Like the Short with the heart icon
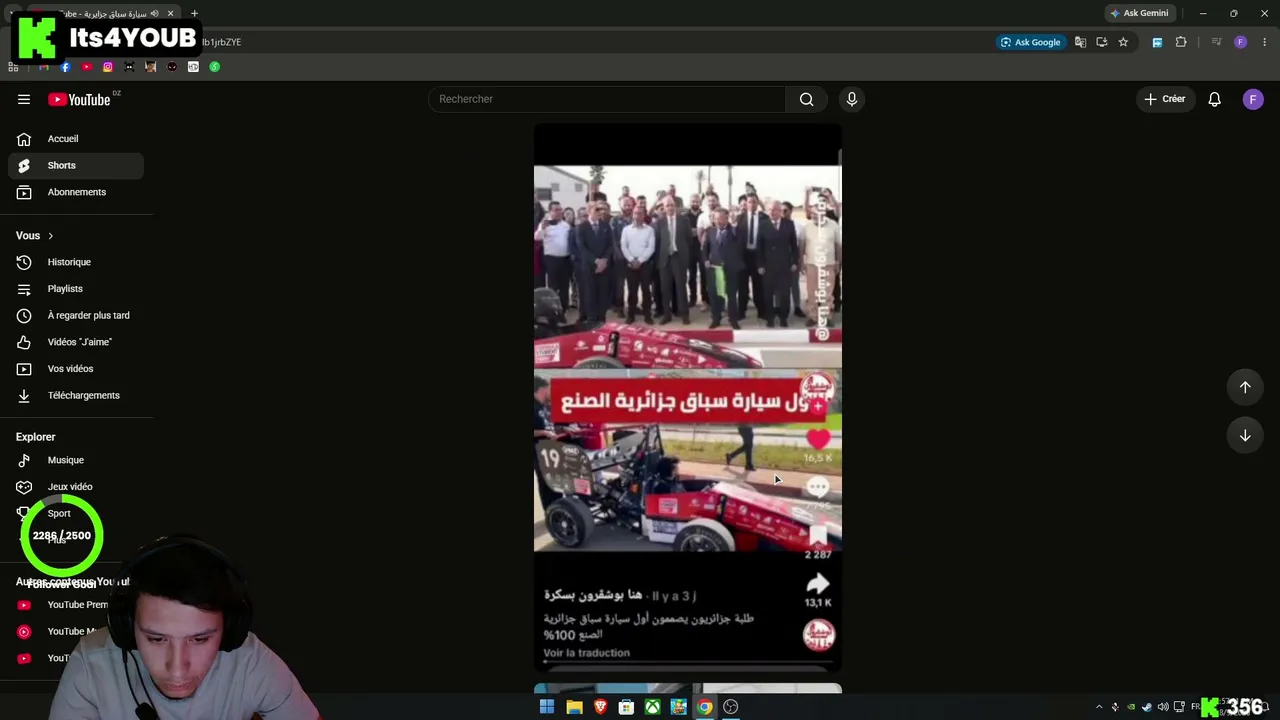This screenshot has height=720, width=1280. coord(818,438)
